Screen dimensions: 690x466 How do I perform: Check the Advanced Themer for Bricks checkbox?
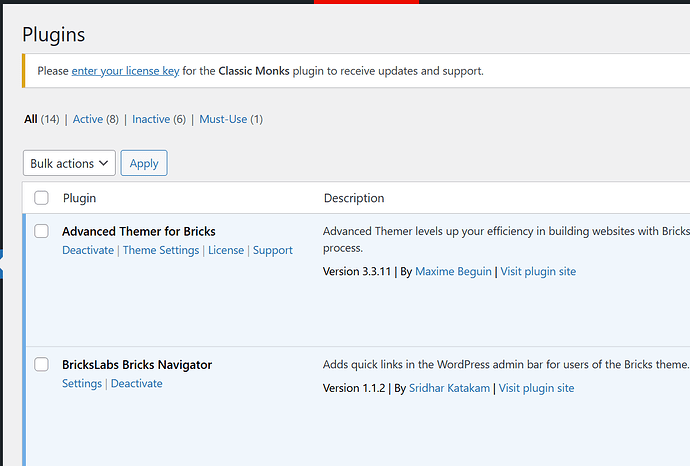tap(41, 231)
